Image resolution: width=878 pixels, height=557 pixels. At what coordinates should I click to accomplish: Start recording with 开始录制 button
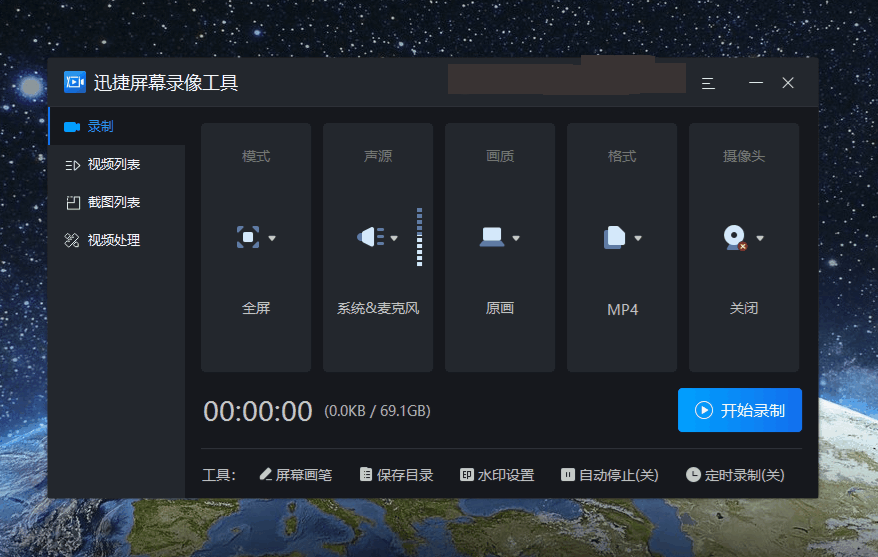740,410
